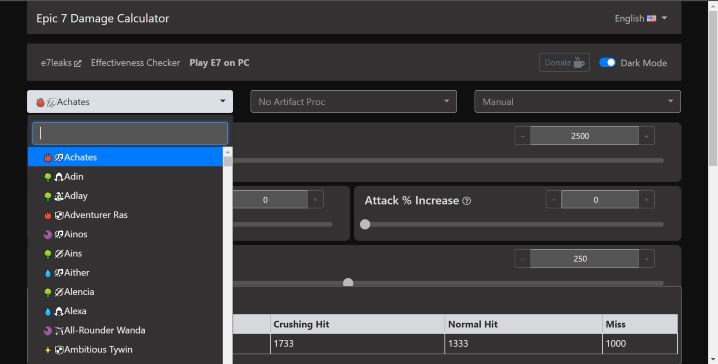718x364 pixels.
Task: Select Ains hero option
Action: click(125, 253)
